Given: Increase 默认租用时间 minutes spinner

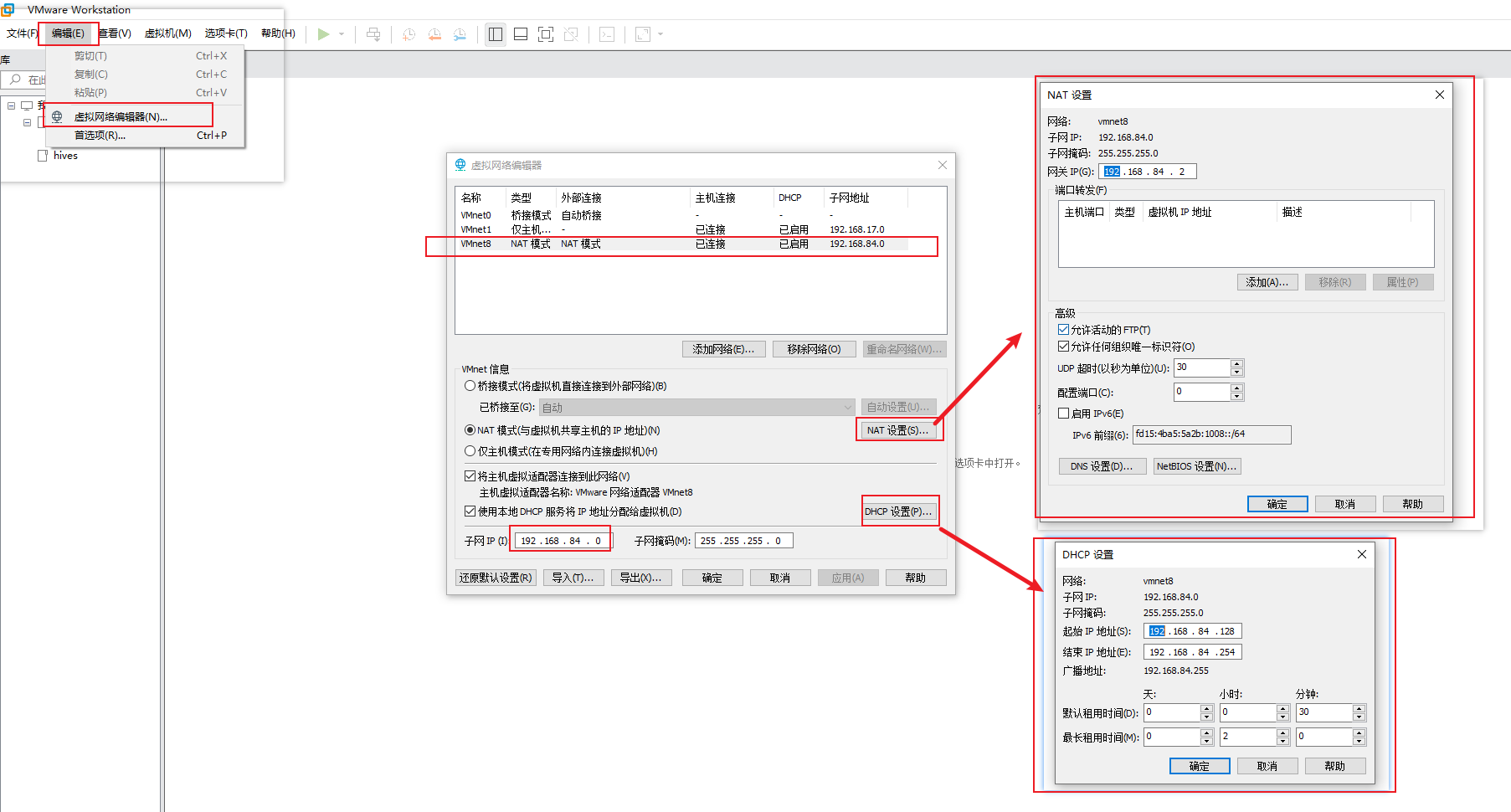Looking at the screenshot, I should [1359, 708].
